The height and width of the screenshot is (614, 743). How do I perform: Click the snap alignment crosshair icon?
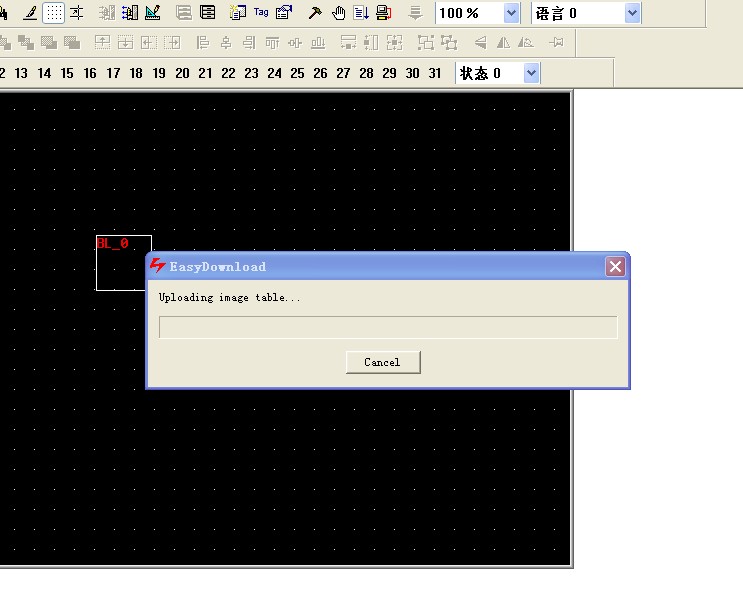coord(77,13)
